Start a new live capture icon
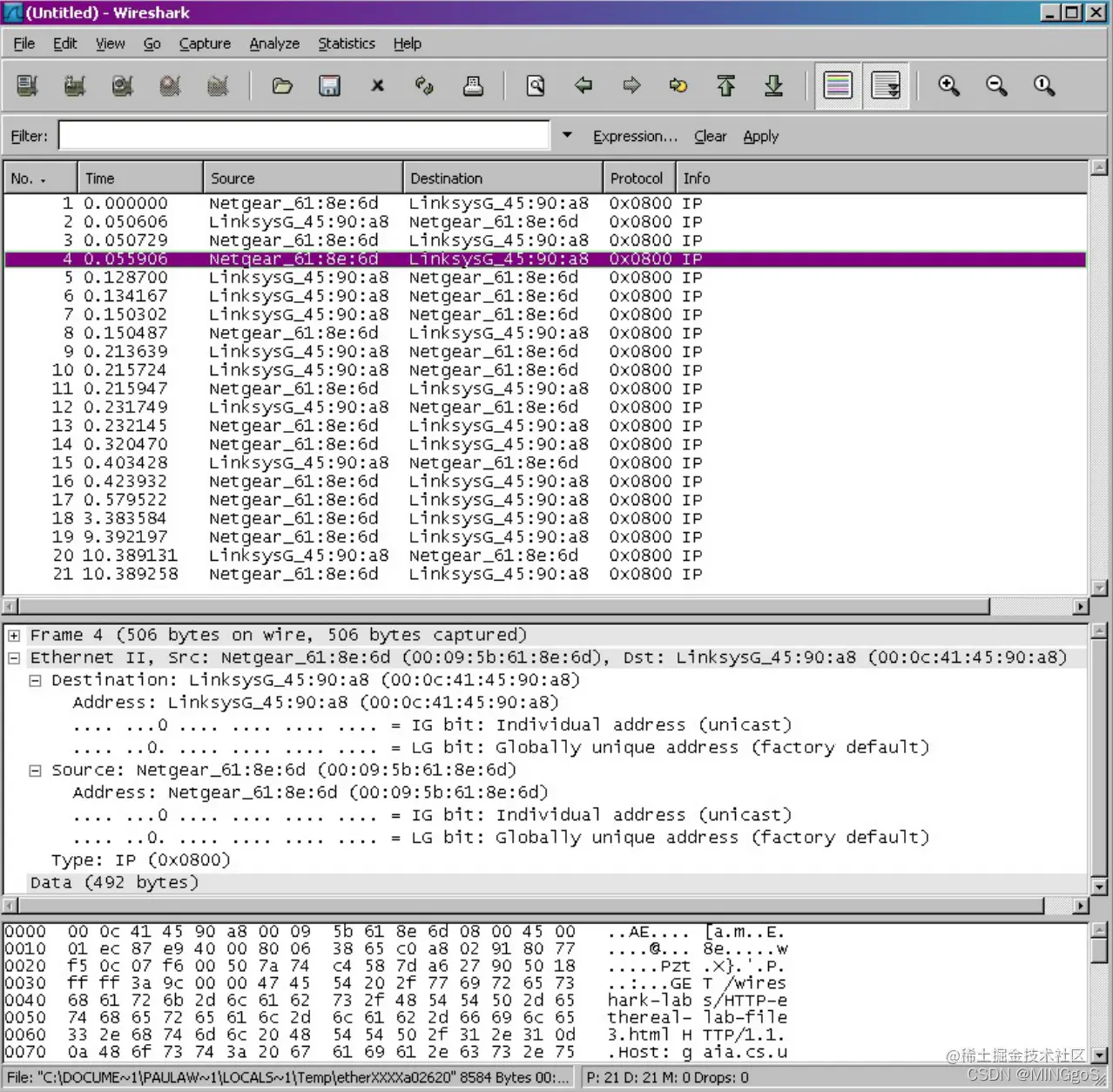 tap(123, 85)
